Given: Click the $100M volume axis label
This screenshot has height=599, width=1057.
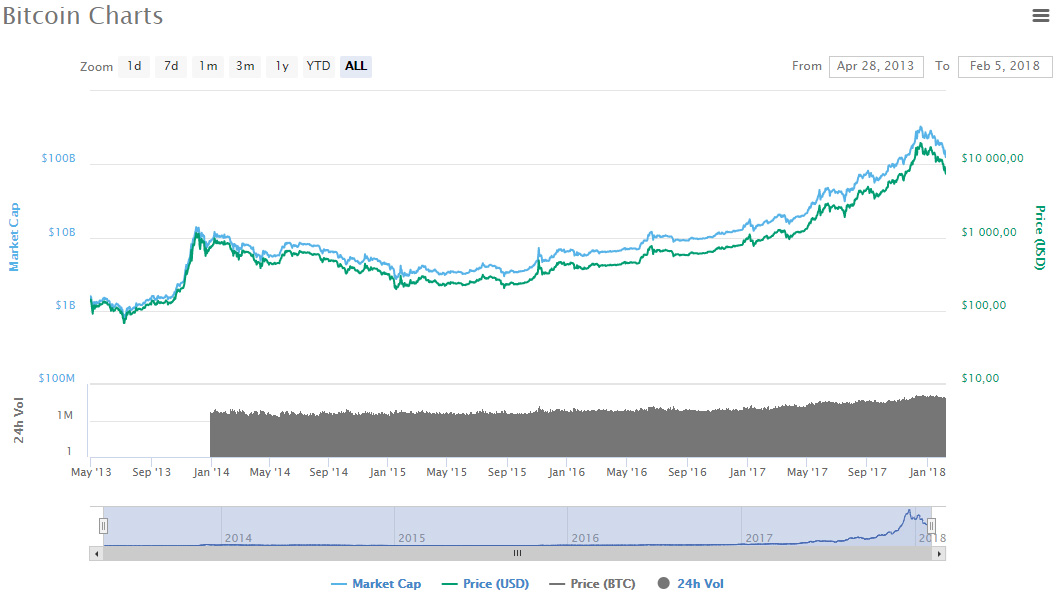Looking at the screenshot, I should pos(57,378).
